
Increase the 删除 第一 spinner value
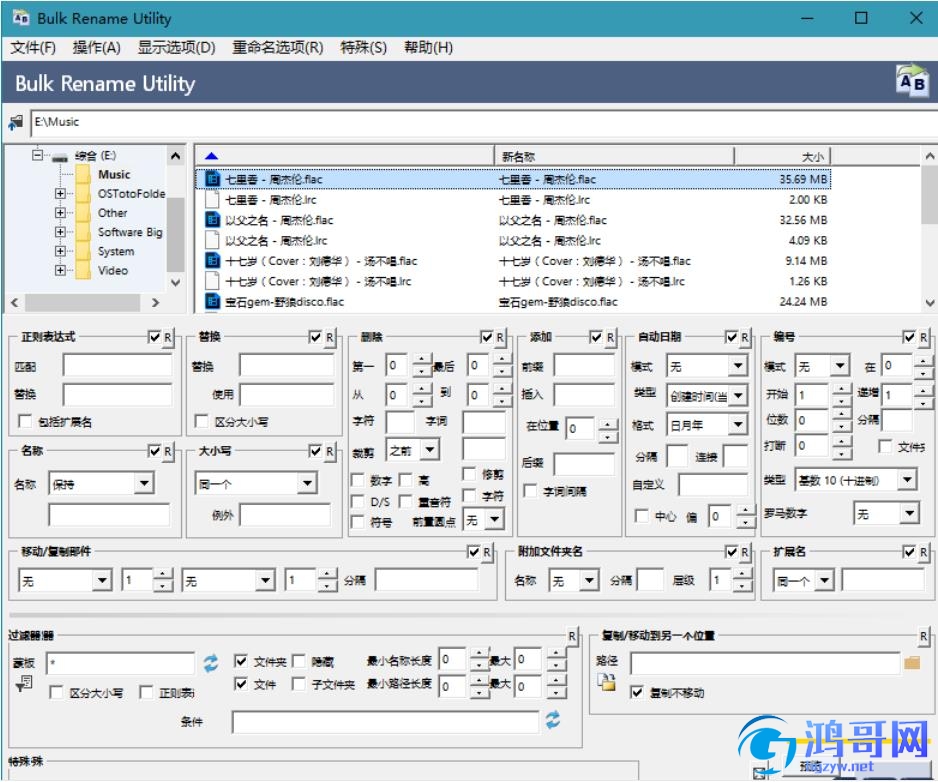[422, 359]
